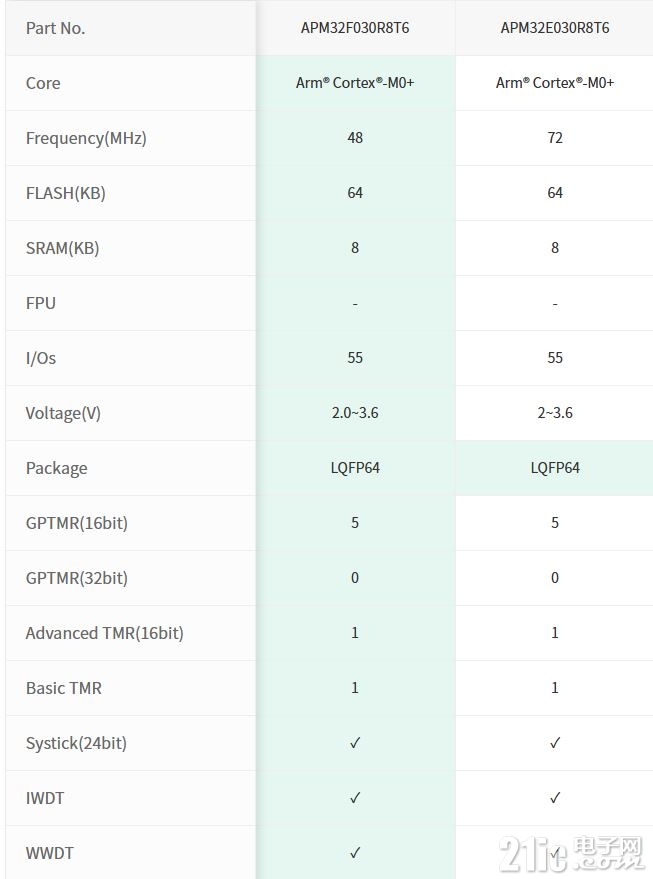Click the Systick checkmark for APM32E030R8T6
653x879 pixels.
coord(554,743)
